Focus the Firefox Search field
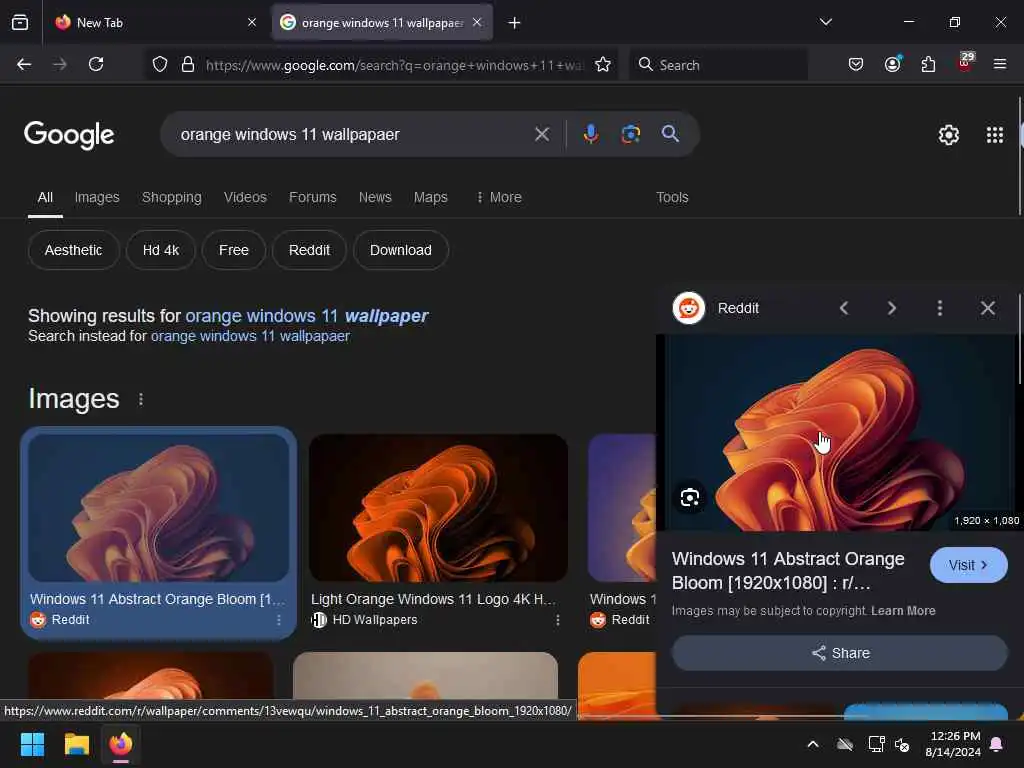1024x768 pixels. point(718,65)
